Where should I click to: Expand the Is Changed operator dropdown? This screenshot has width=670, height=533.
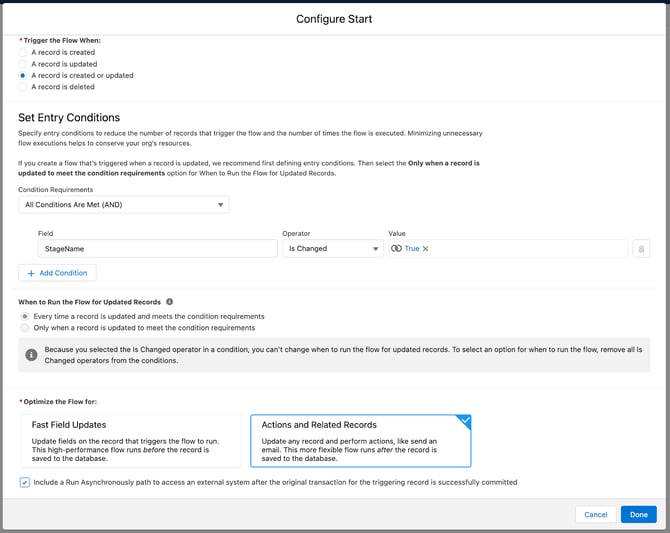(x=332, y=248)
